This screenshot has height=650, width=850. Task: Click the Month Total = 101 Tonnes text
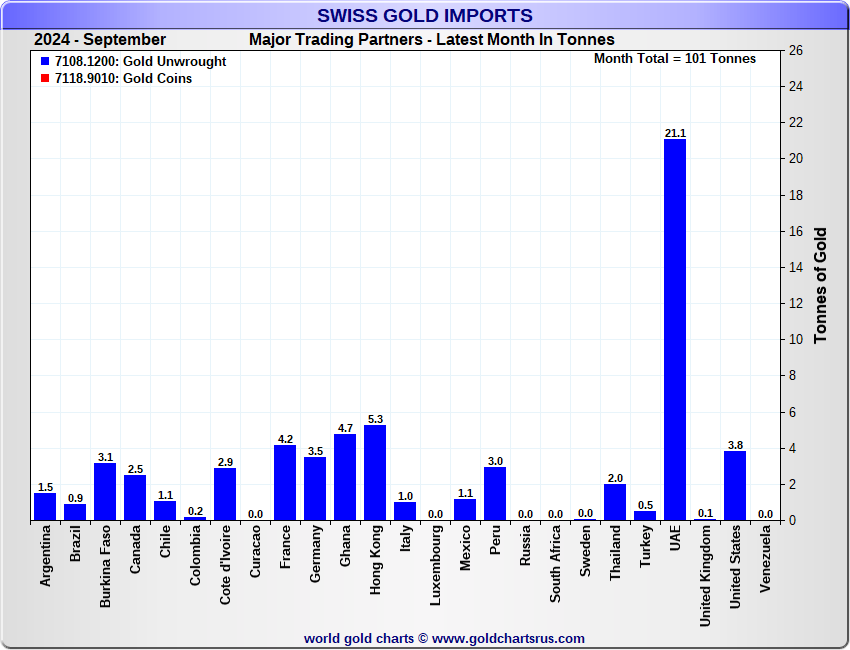pos(675,59)
